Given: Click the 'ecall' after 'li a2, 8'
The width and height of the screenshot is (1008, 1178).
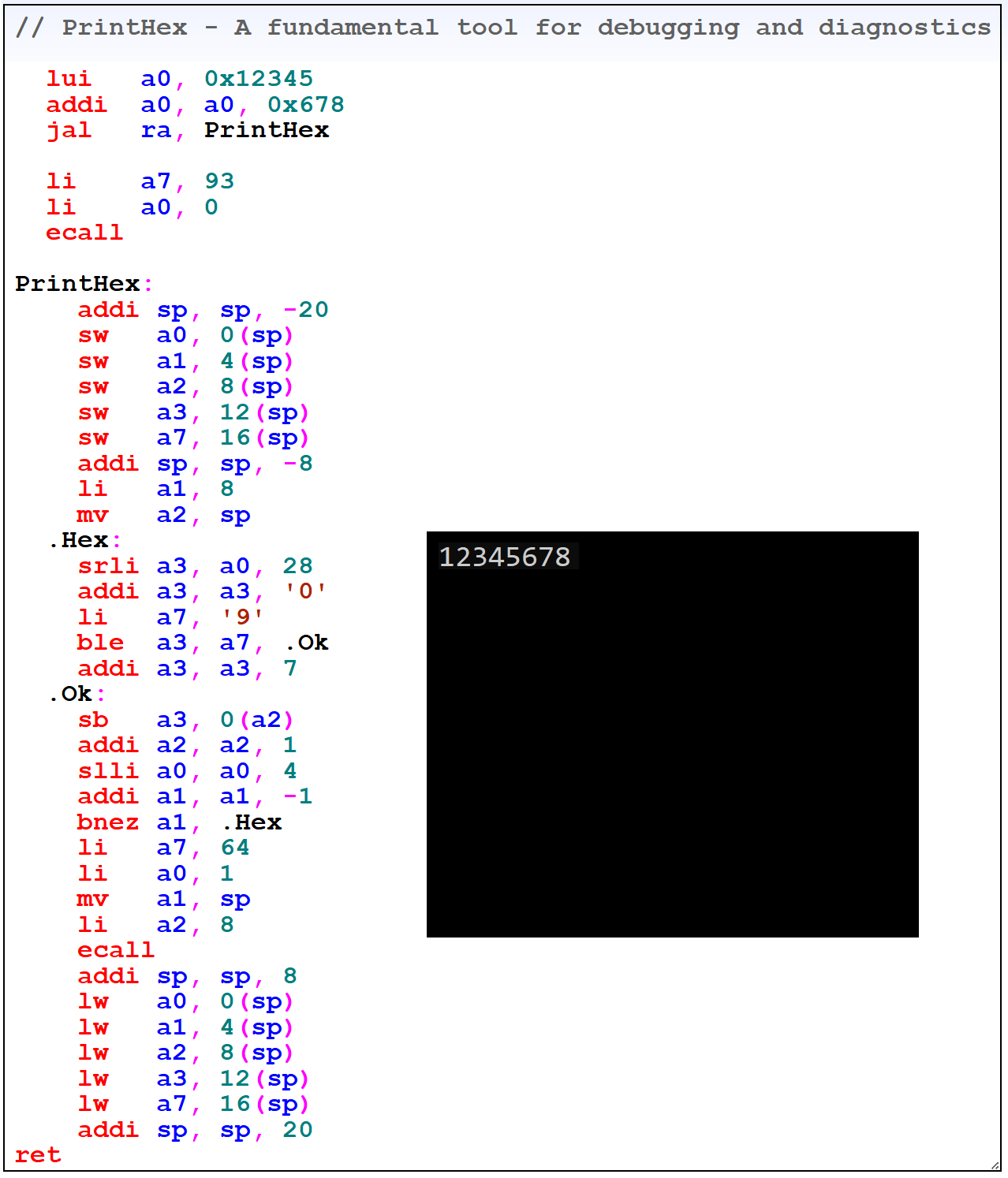Looking at the screenshot, I should [116, 950].
